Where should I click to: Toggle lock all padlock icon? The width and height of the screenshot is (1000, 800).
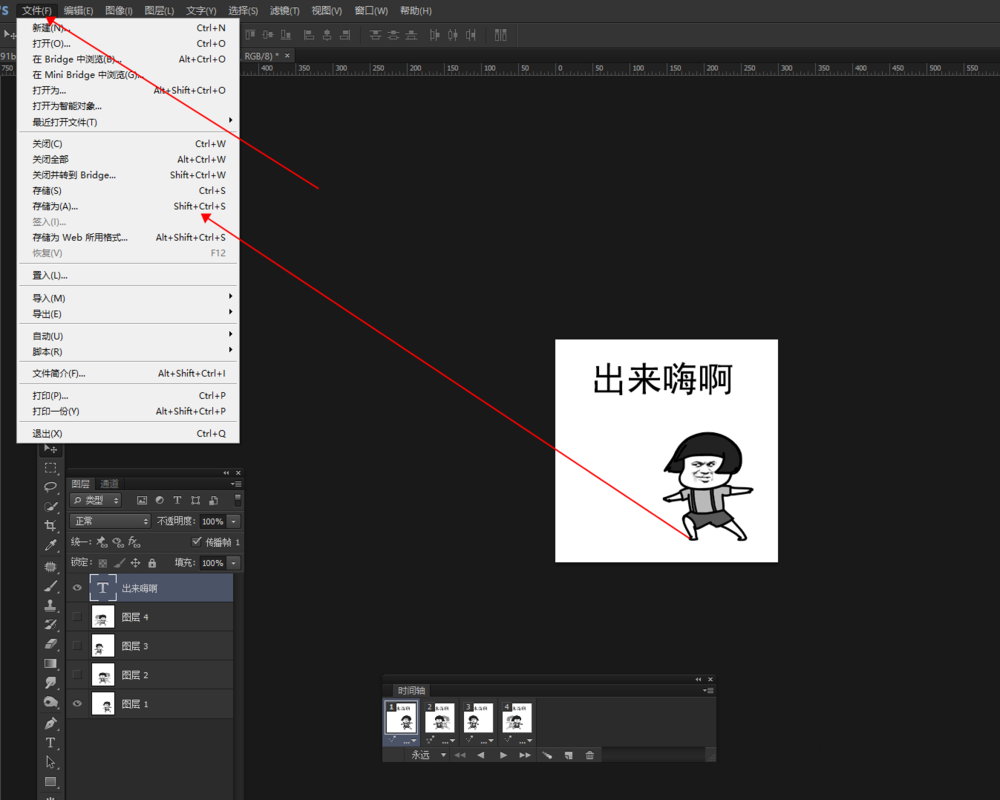pos(152,563)
